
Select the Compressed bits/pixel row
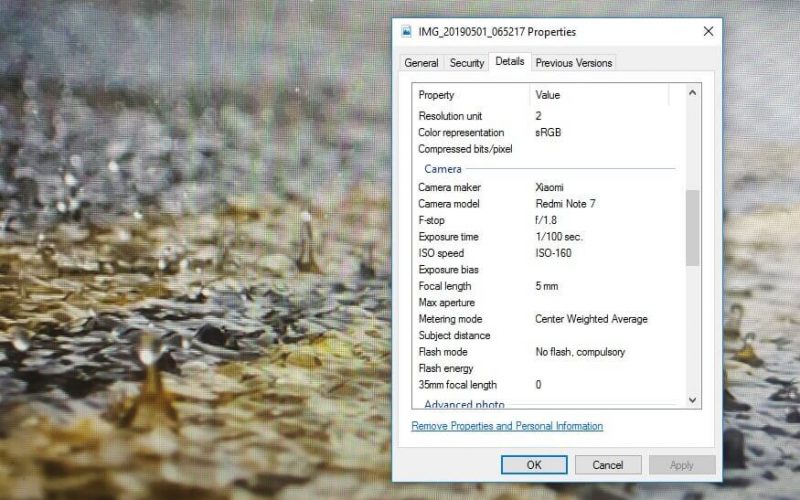pyautogui.click(x=548, y=149)
